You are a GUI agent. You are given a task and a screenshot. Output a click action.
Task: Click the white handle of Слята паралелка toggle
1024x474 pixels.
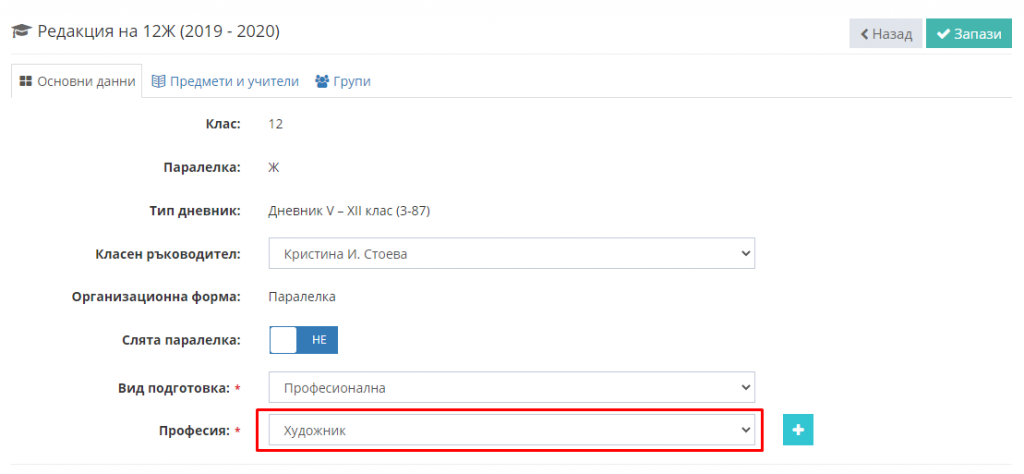(283, 340)
